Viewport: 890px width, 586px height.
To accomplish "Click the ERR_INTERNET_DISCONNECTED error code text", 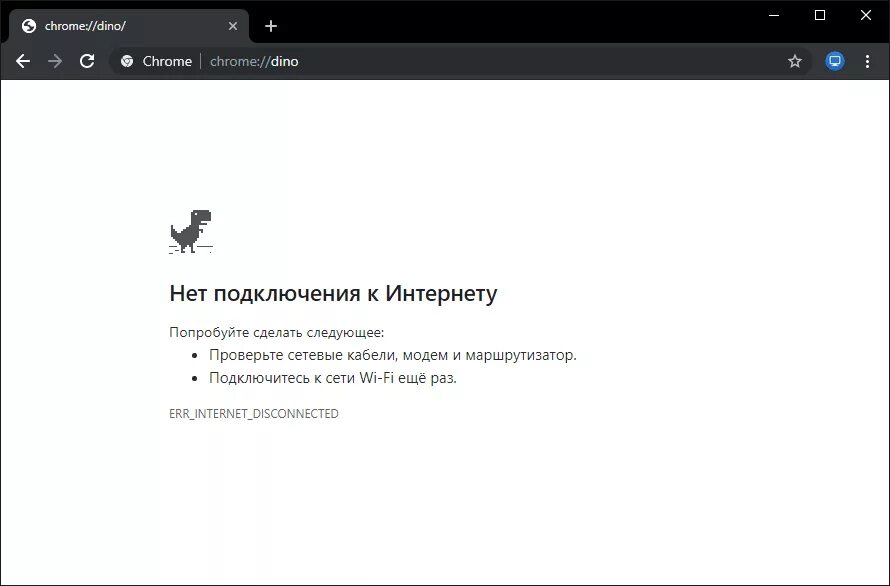I will (x=254, y=413).
